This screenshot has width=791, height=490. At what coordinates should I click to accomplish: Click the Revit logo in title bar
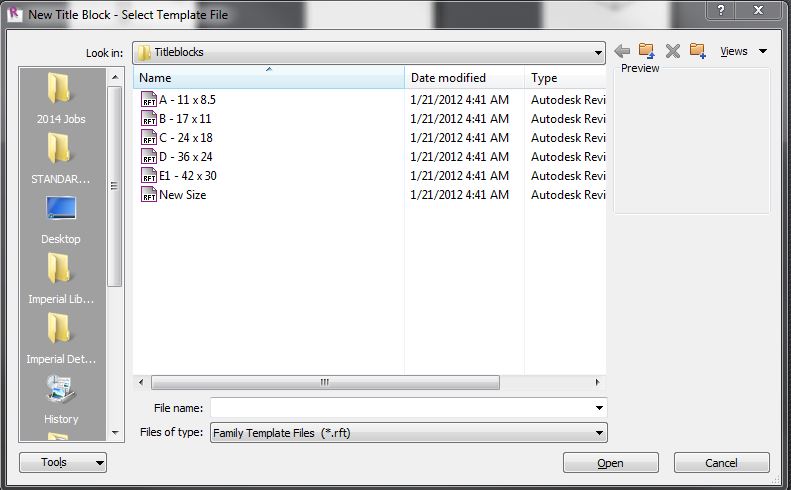pos(15,14)
